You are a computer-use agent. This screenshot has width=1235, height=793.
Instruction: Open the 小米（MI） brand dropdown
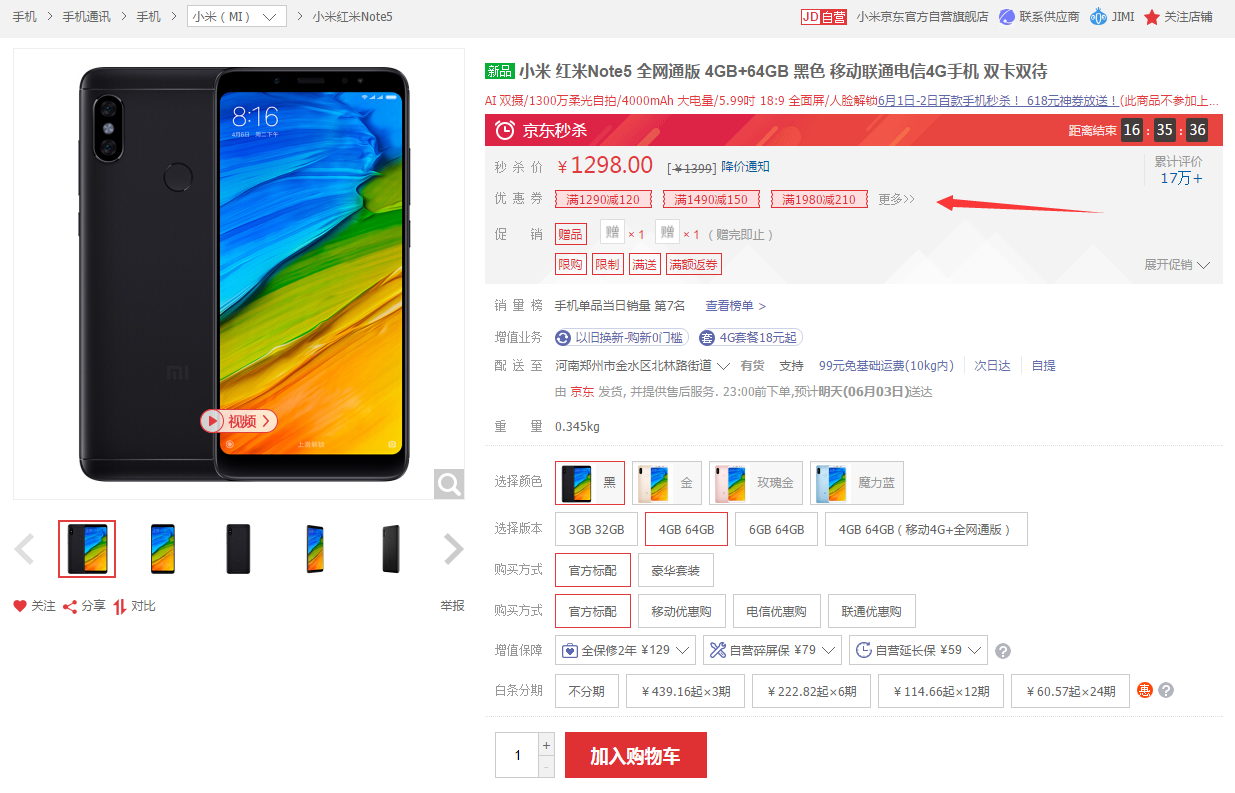(237, 17)
